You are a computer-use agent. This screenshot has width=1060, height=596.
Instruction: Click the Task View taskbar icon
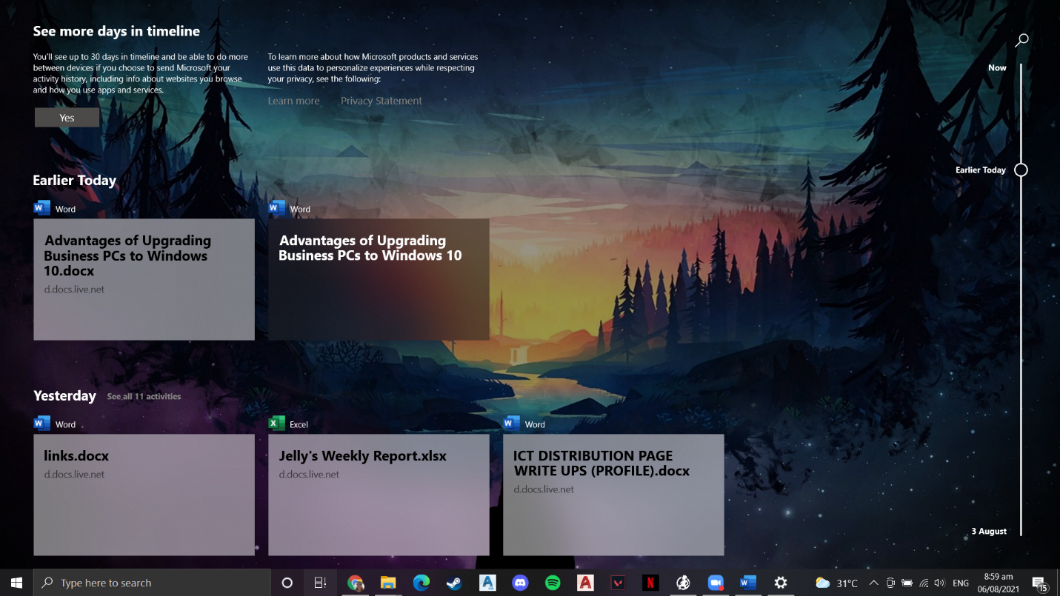320,582
